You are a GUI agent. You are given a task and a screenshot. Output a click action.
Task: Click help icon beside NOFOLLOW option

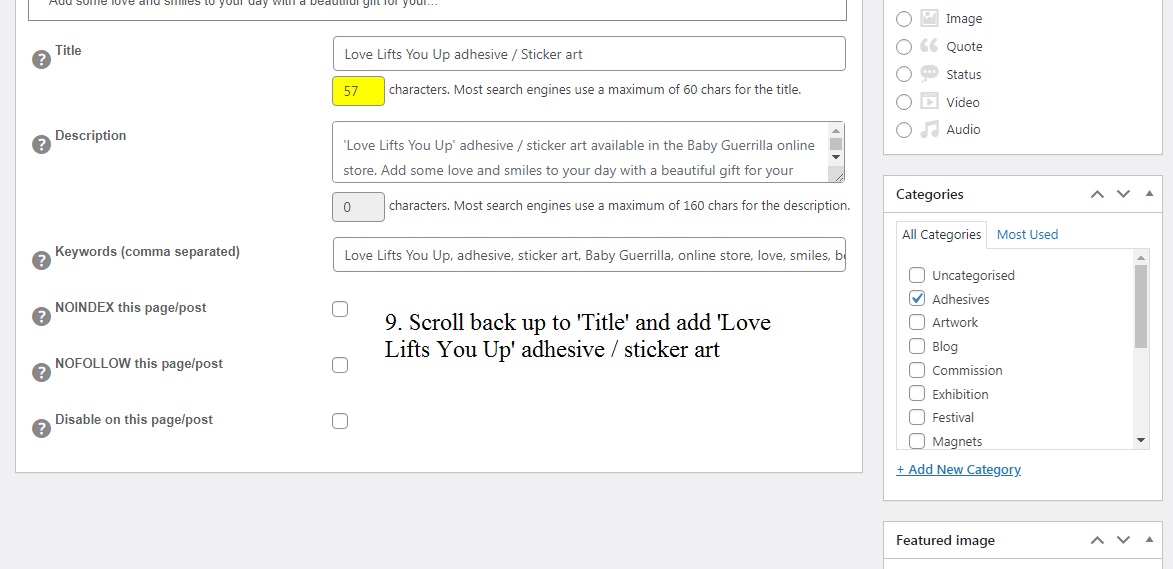41,372
